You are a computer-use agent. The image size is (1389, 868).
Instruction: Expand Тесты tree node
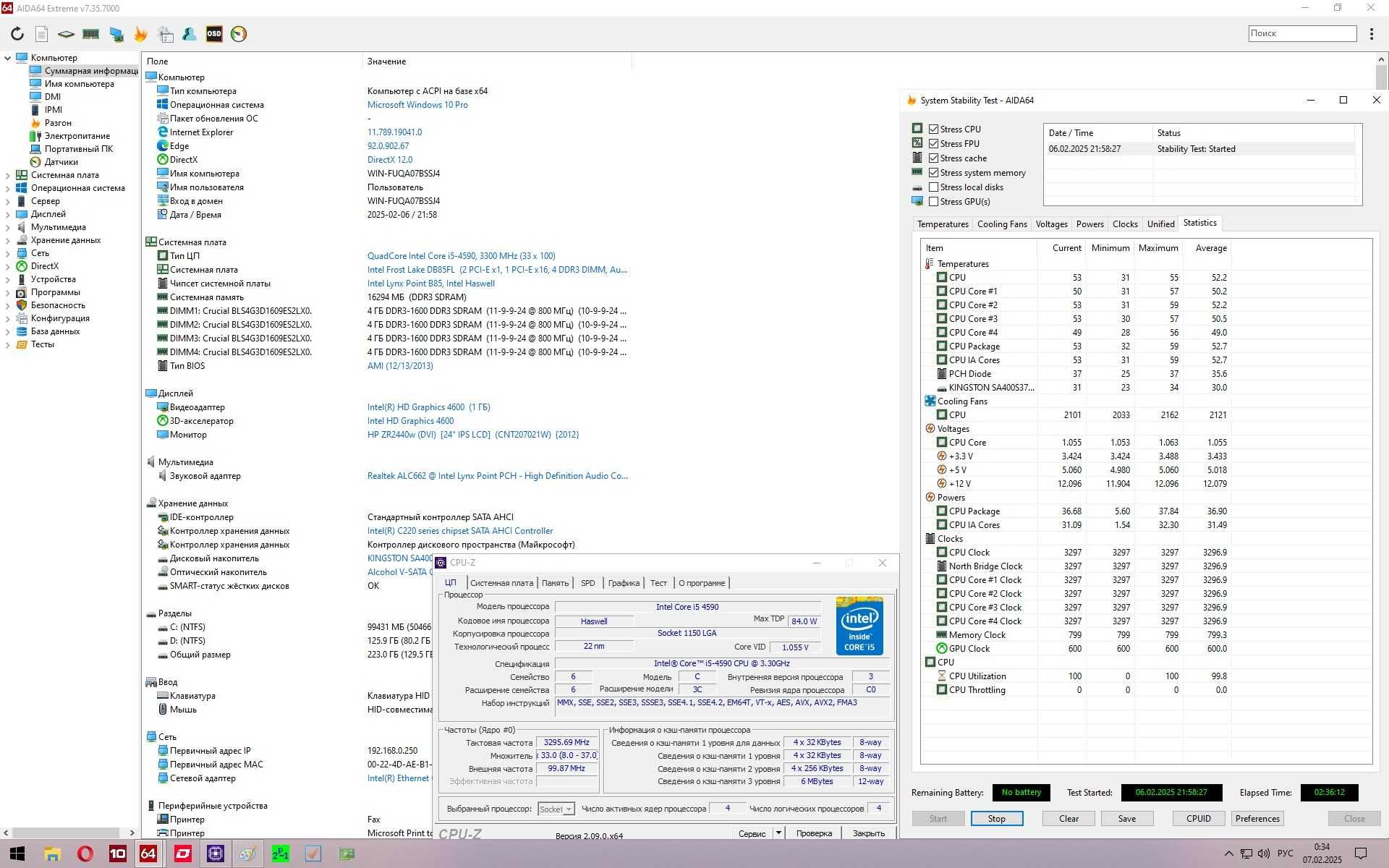(x=8, y=344)
